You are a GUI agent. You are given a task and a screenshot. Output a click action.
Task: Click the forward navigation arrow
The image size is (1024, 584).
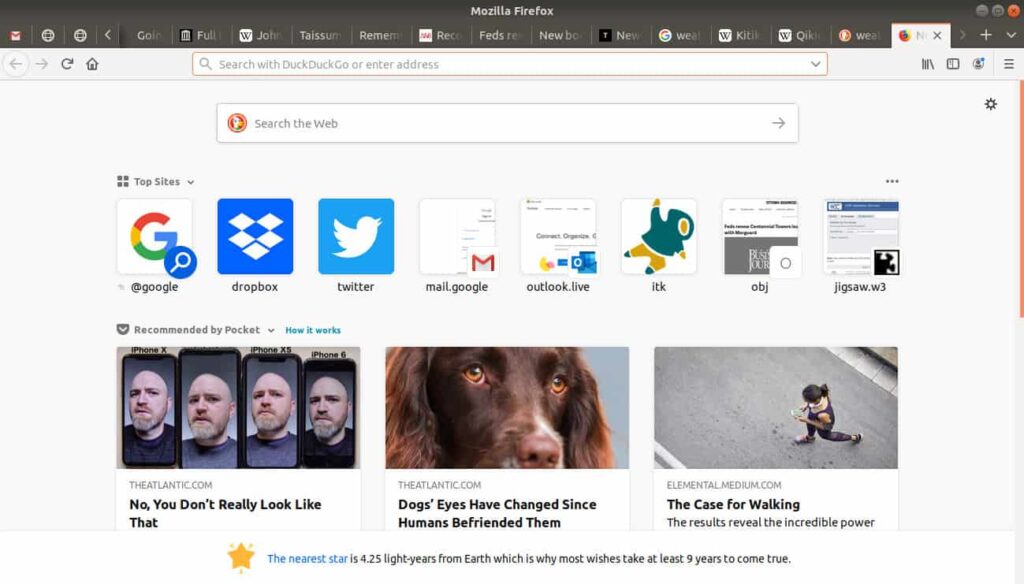pos(42,64)
